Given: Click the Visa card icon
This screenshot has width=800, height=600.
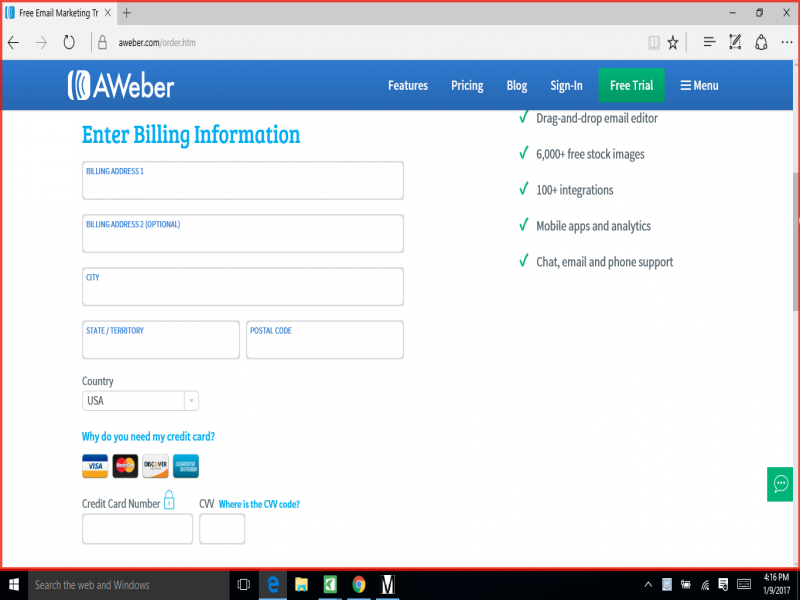Looking at the screenshot, I should (x=95, y=466).
